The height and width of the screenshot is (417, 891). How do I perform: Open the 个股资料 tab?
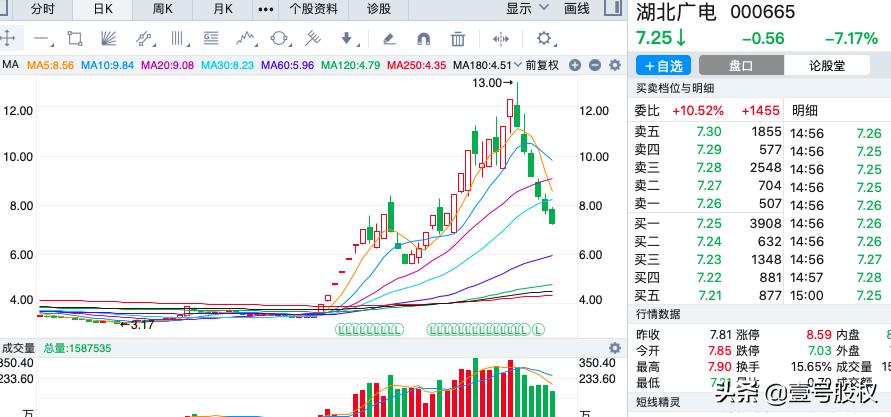[x=313, y=9]
